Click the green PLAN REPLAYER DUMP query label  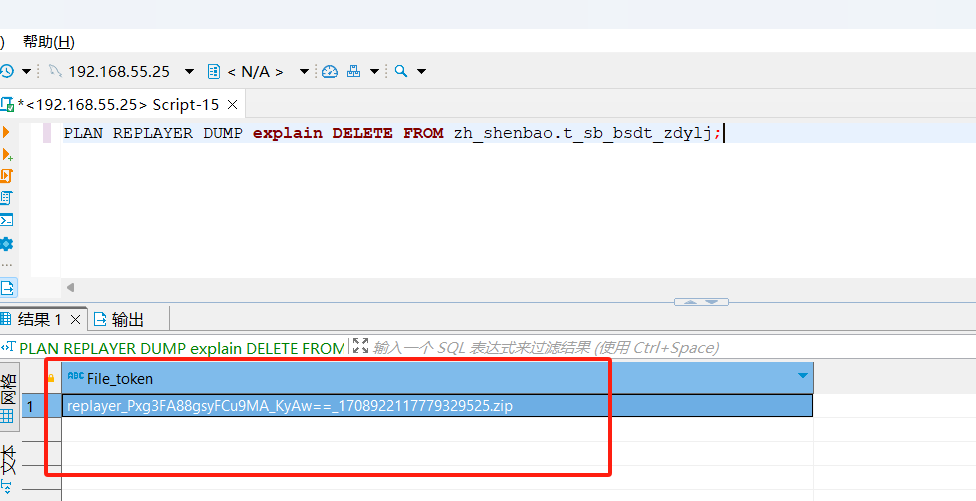click(182, 348)
